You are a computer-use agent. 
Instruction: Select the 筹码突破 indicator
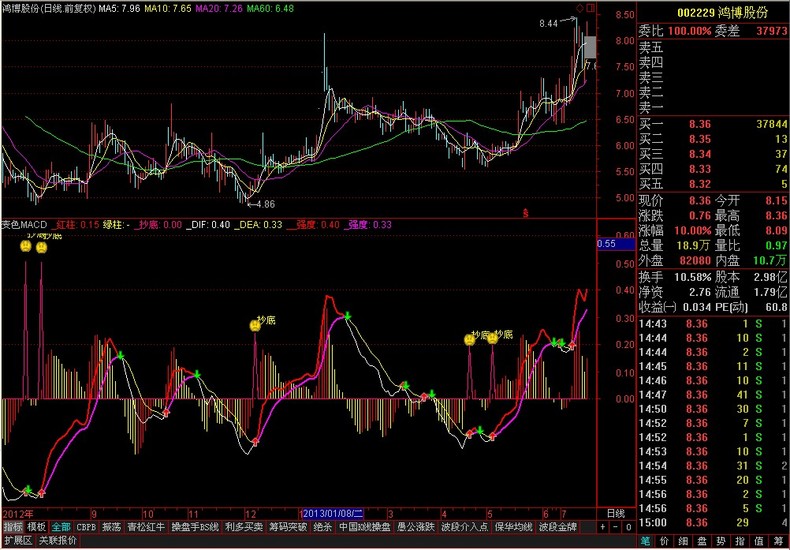pos(288,526)
